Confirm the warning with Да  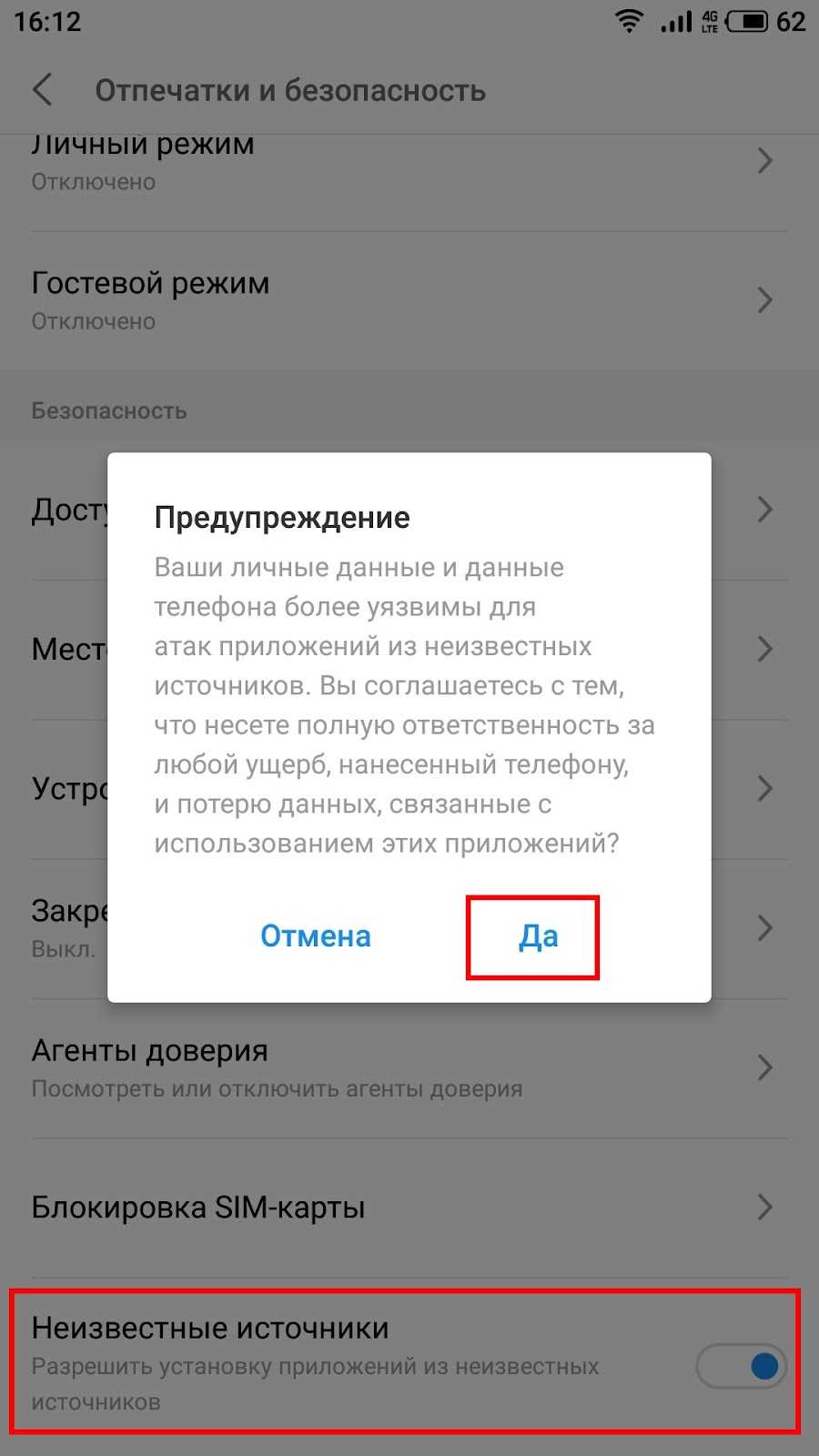539,936
